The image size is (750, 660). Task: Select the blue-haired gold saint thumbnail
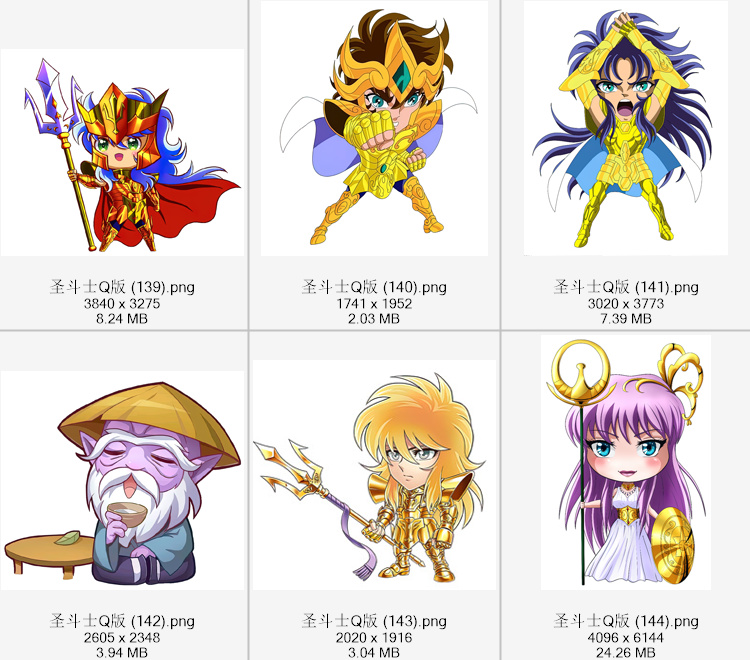coord(626,128)
